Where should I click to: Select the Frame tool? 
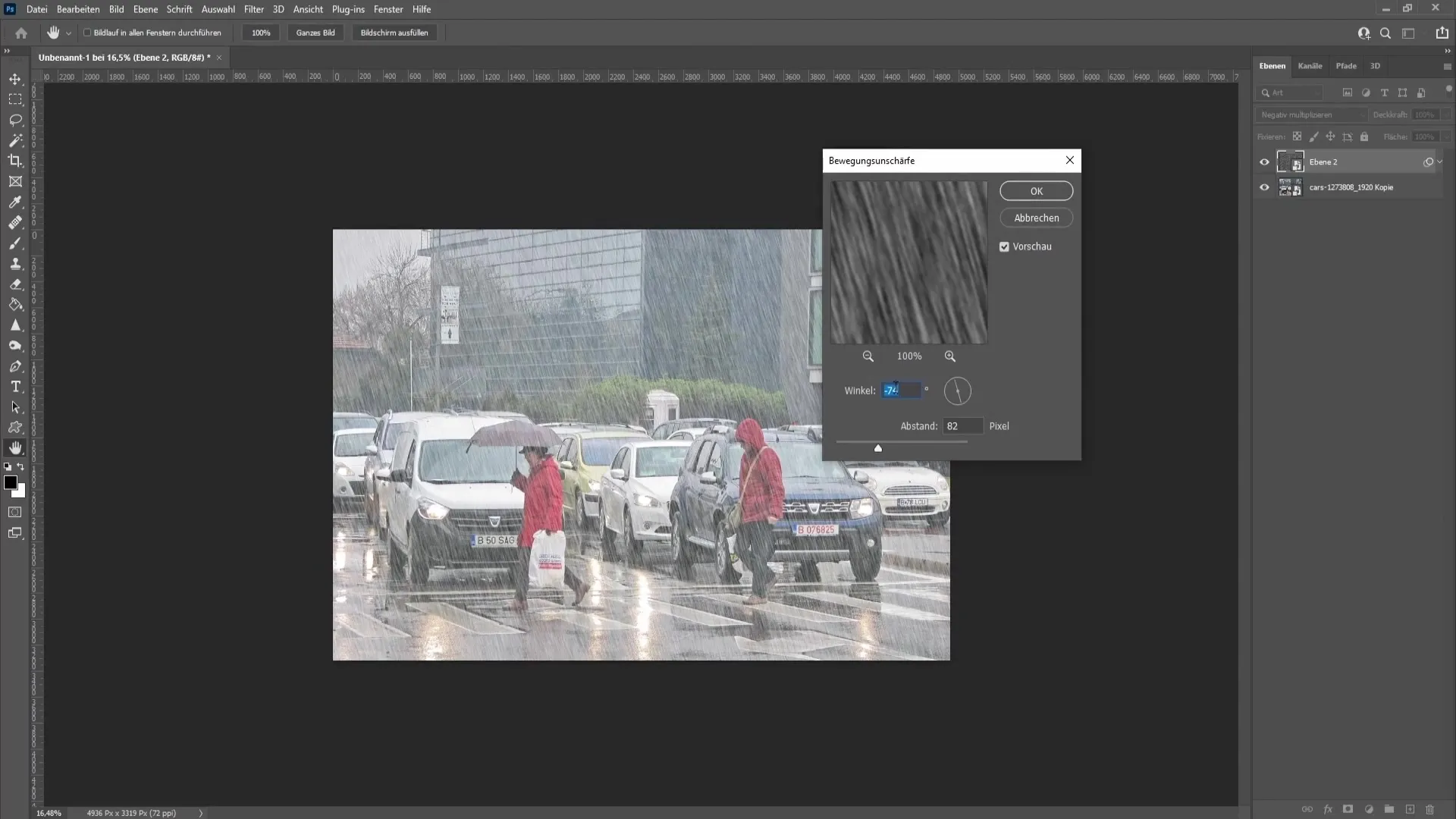[15, 181]
